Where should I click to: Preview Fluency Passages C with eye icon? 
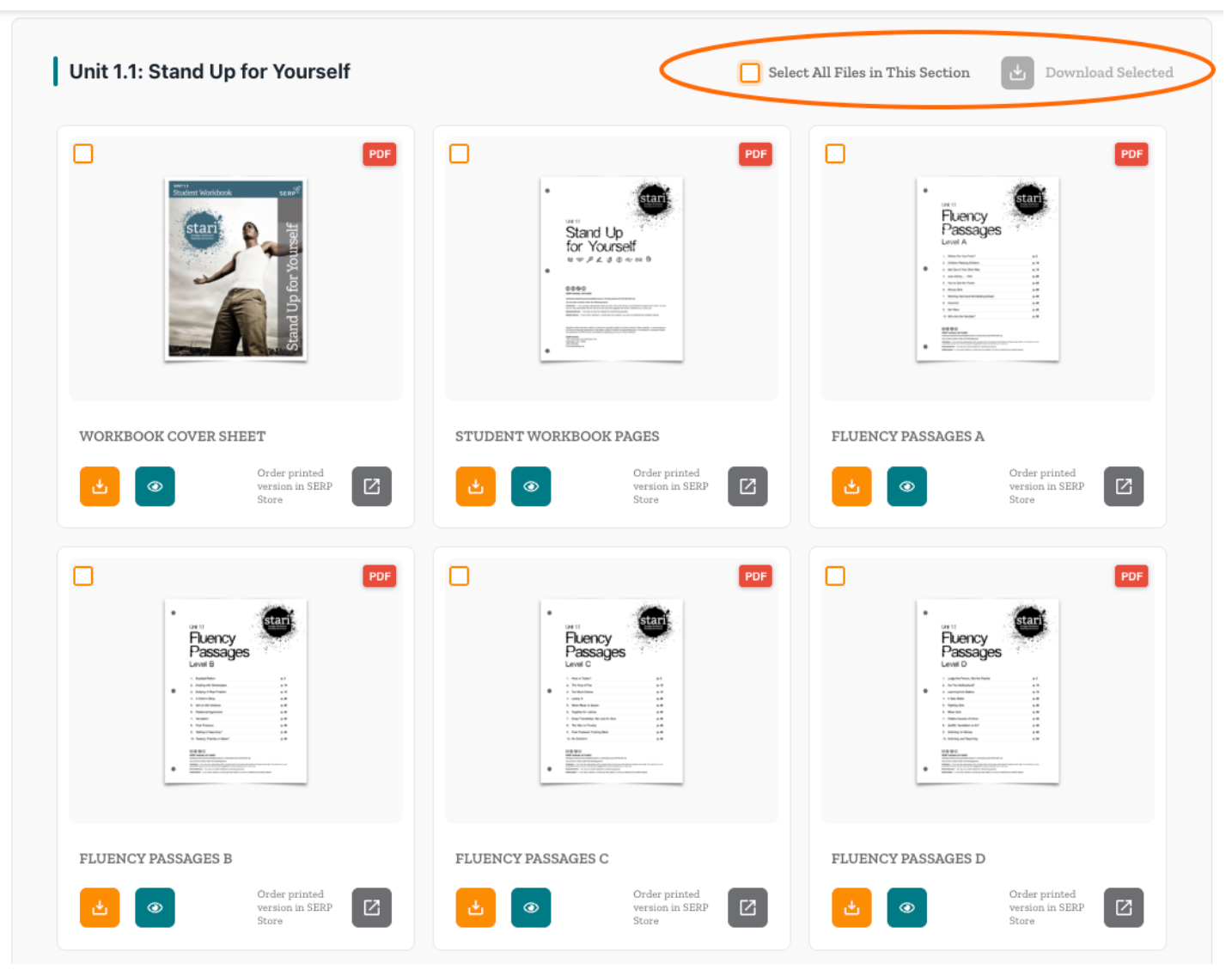click(531, 907)
